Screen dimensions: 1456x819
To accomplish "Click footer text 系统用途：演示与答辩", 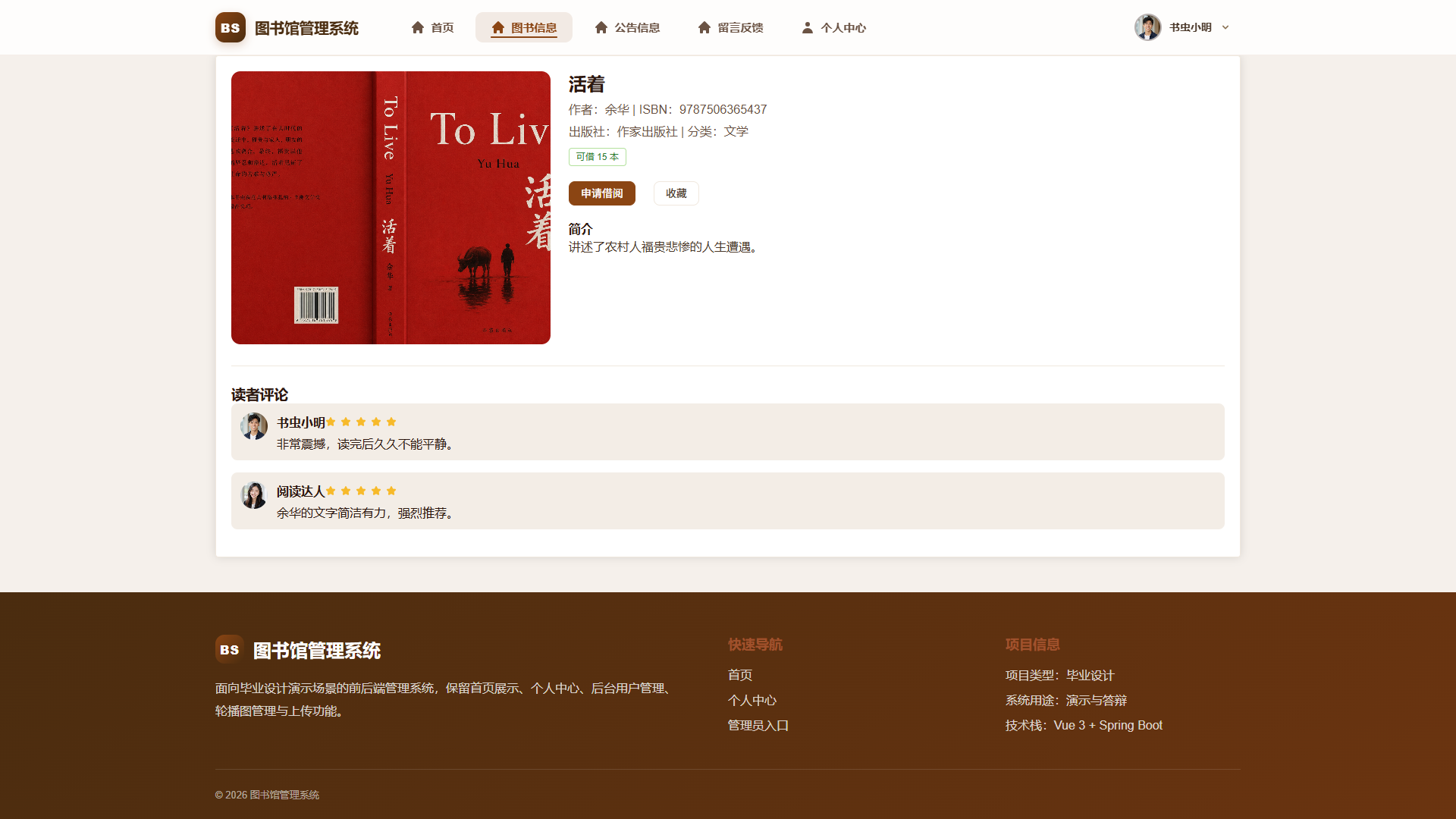I will coord(1066,701).
